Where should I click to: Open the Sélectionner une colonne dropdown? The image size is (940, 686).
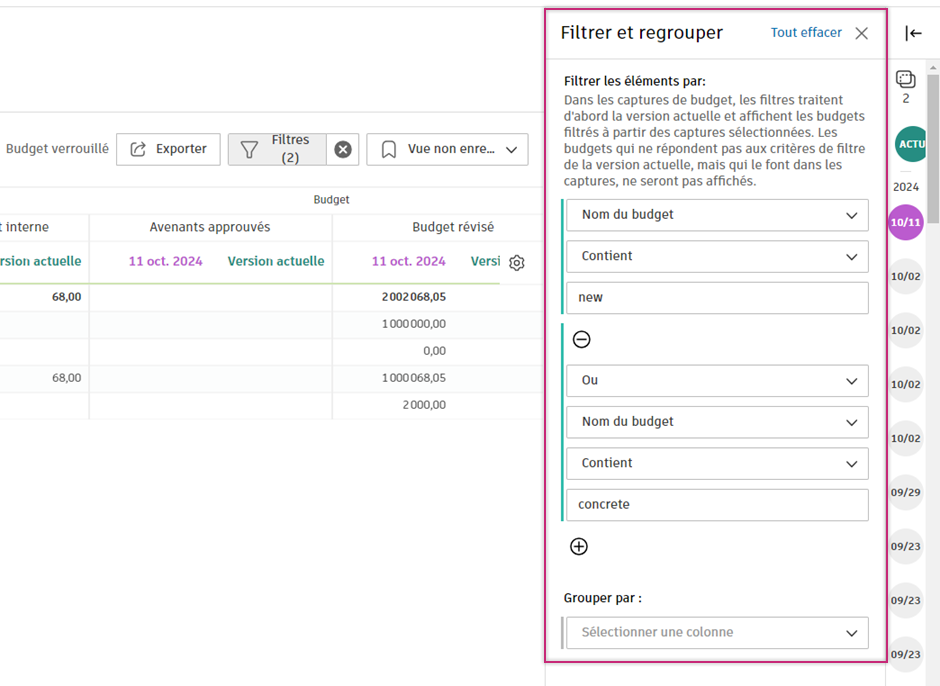pyautogui.click(x=716, y=632)
